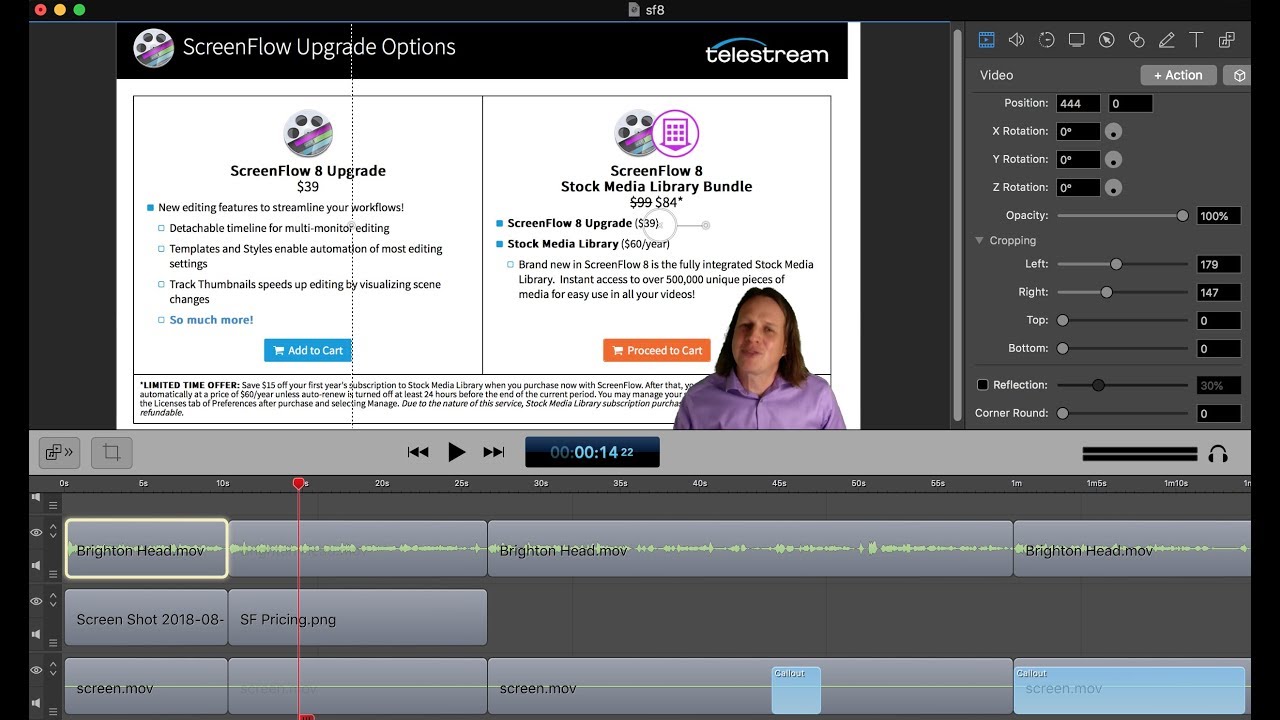1280x720 pixels.
Task: Click the audio level meter bars
Action: click(1140, 454)
